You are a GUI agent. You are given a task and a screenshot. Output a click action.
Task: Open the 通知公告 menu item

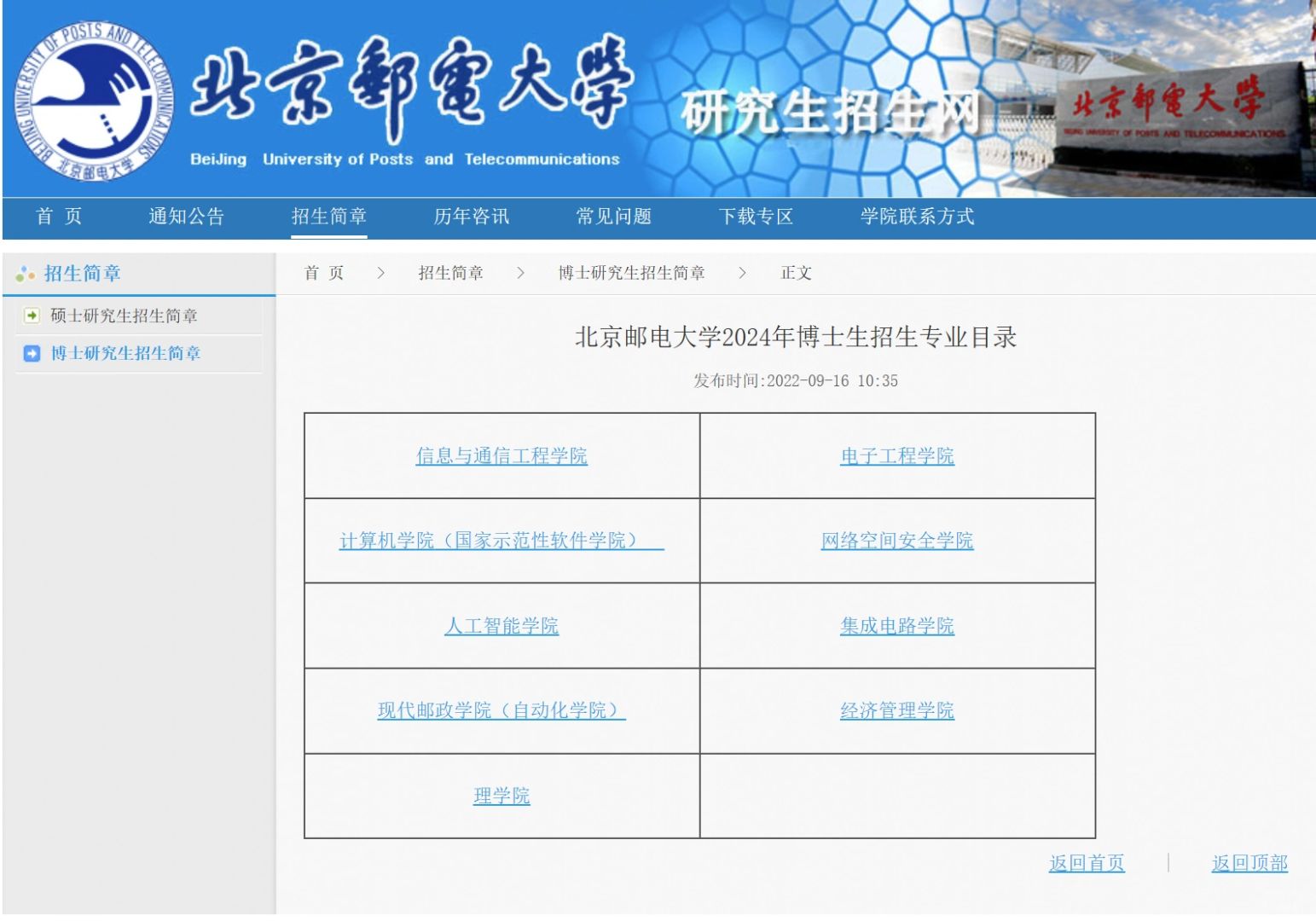pyautogui.click(x=186, y=217)
